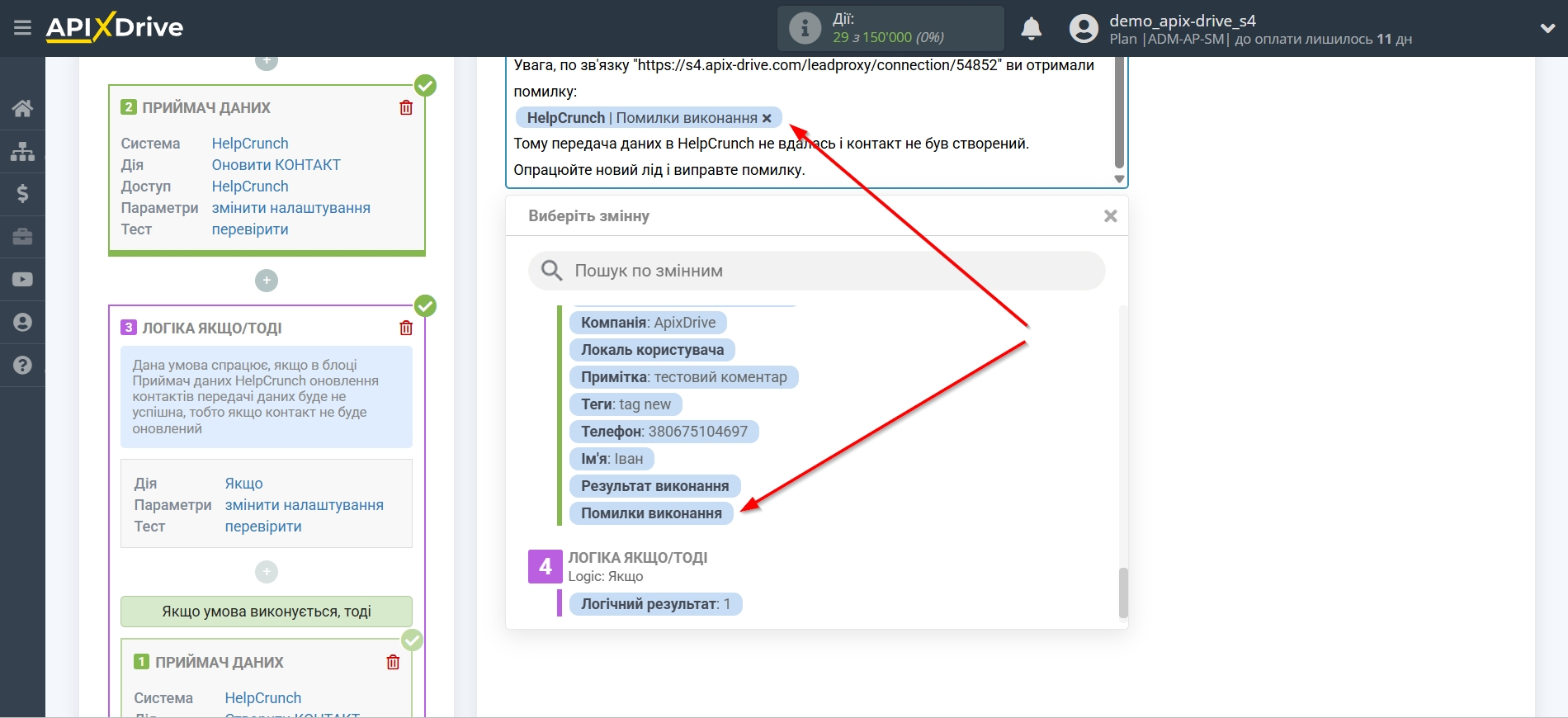This screenshot has width=1568, height=718.
Task: Open billing dollar icon in sidebar
Action: click(22, 194)
